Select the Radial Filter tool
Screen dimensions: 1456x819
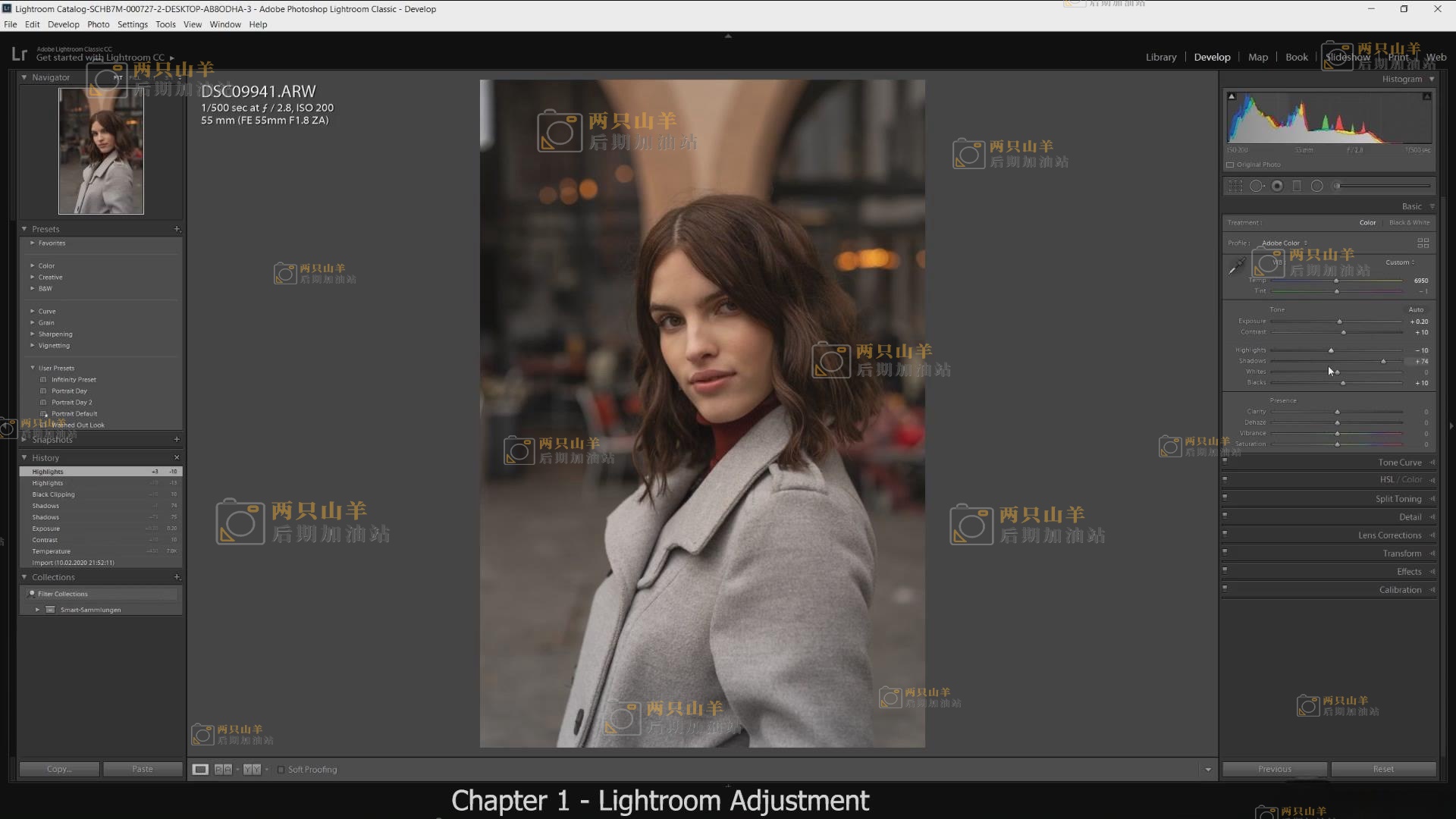(1317, 186)
